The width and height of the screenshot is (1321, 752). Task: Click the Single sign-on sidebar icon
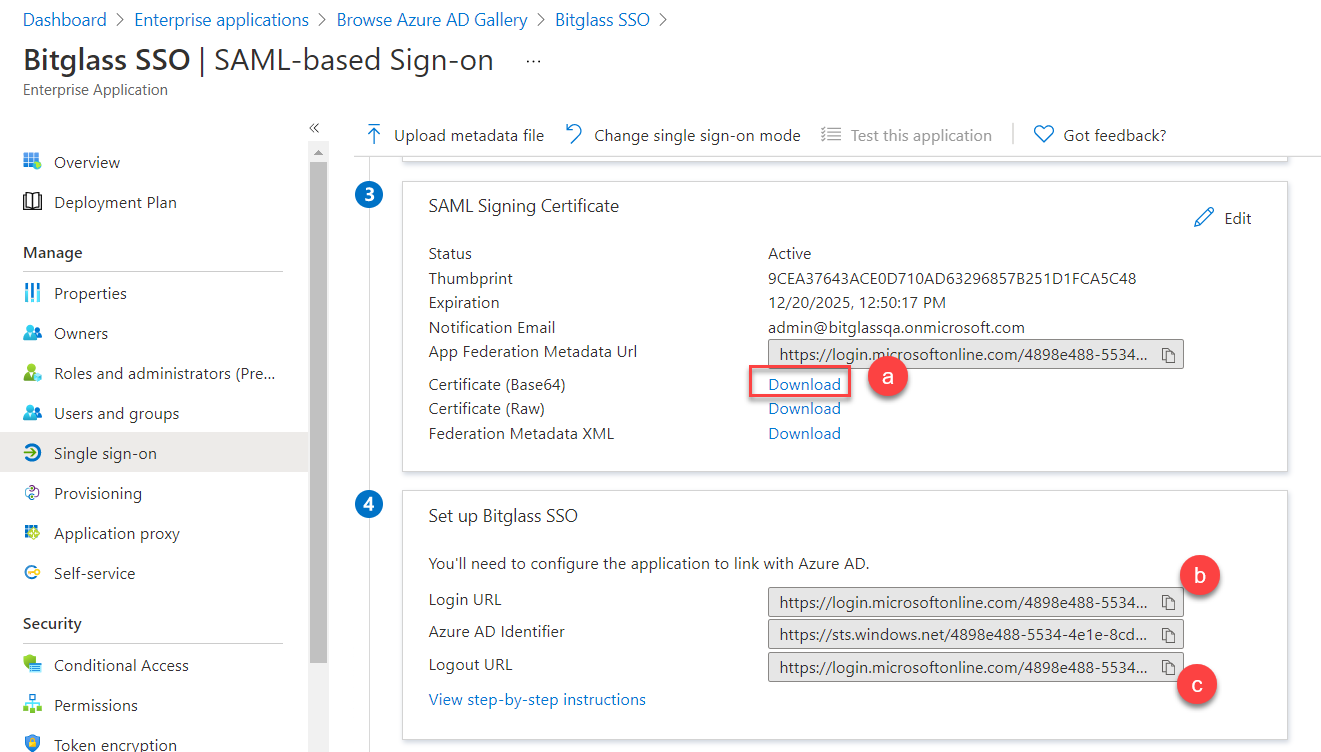33,452
